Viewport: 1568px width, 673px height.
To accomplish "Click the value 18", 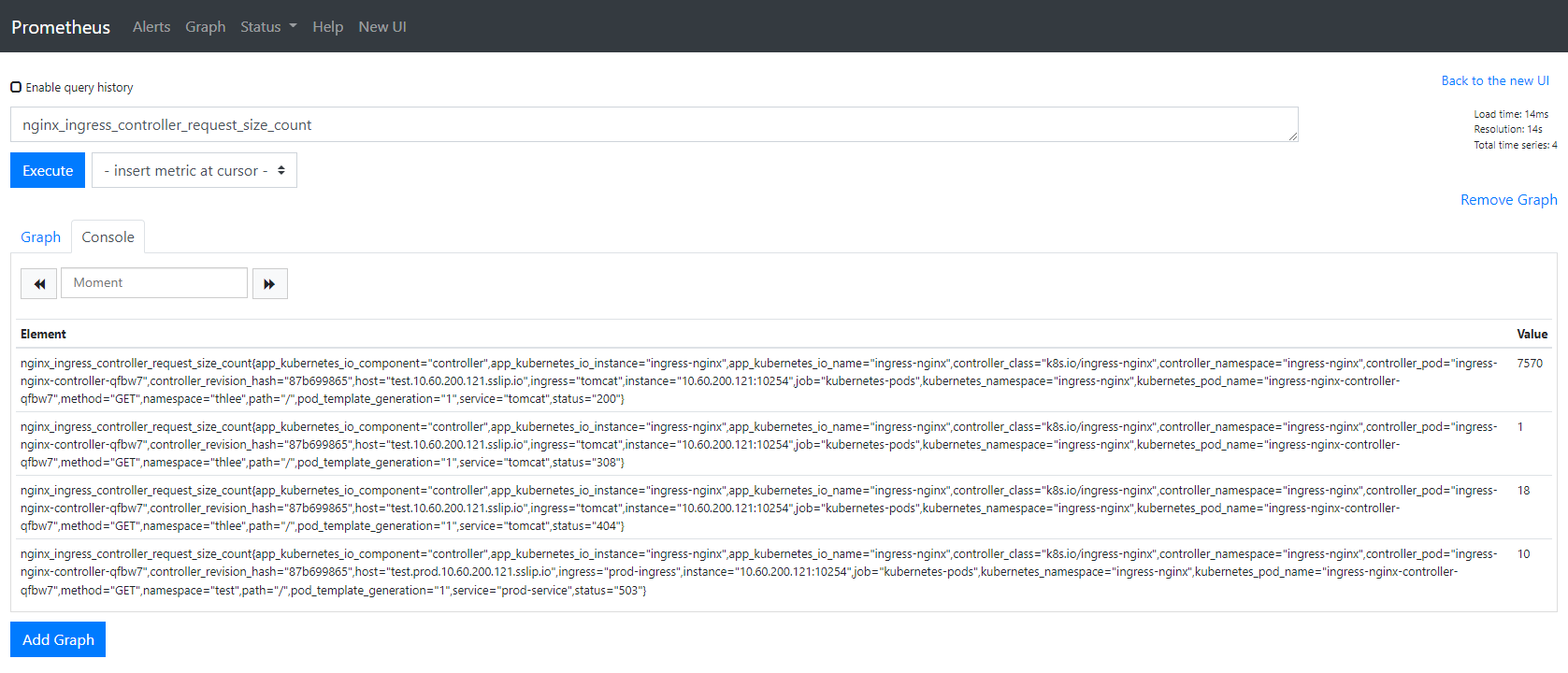I will [1523, 491].
